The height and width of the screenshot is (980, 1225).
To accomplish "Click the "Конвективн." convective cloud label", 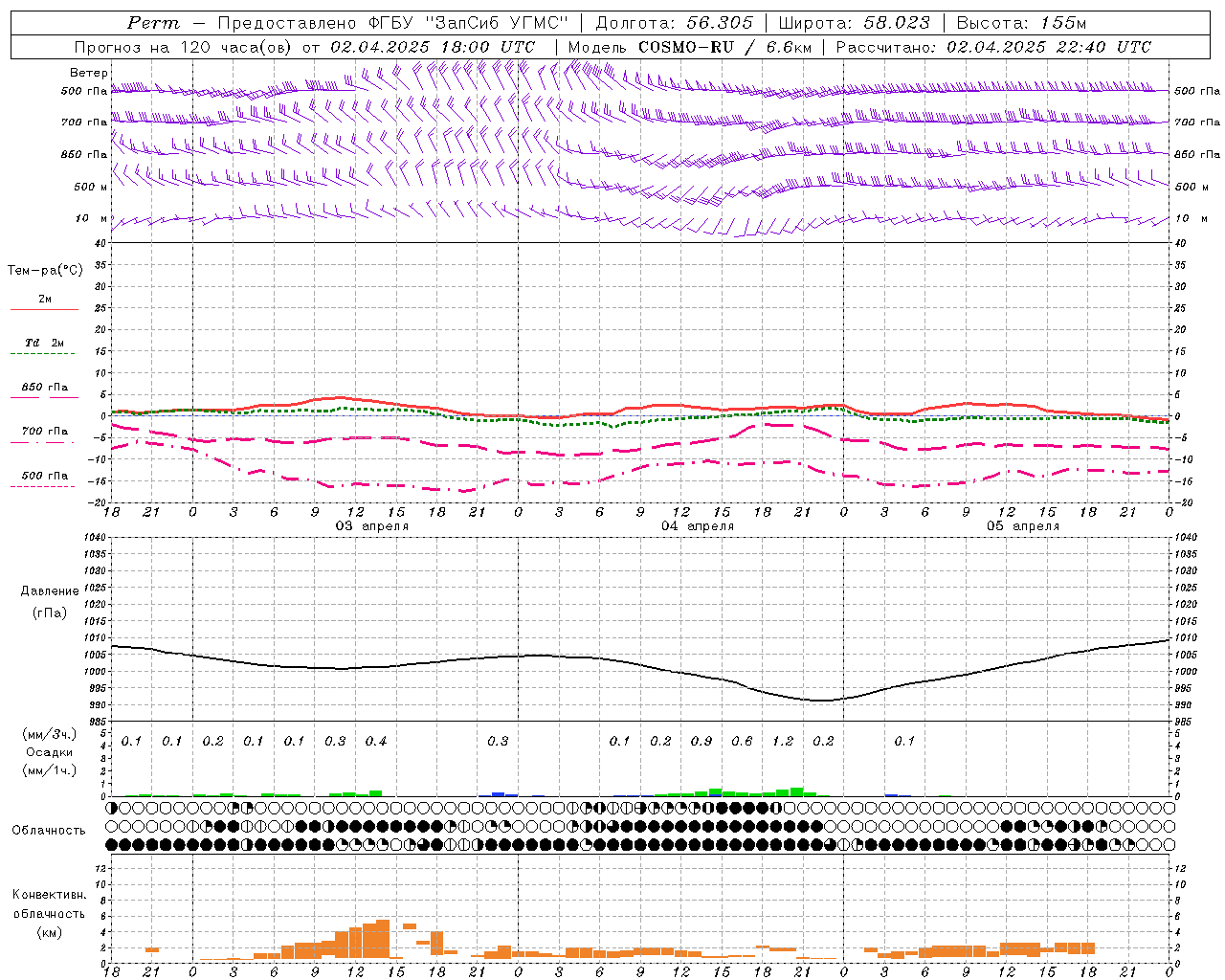I will pyautogui.click(x=49, y=895).
